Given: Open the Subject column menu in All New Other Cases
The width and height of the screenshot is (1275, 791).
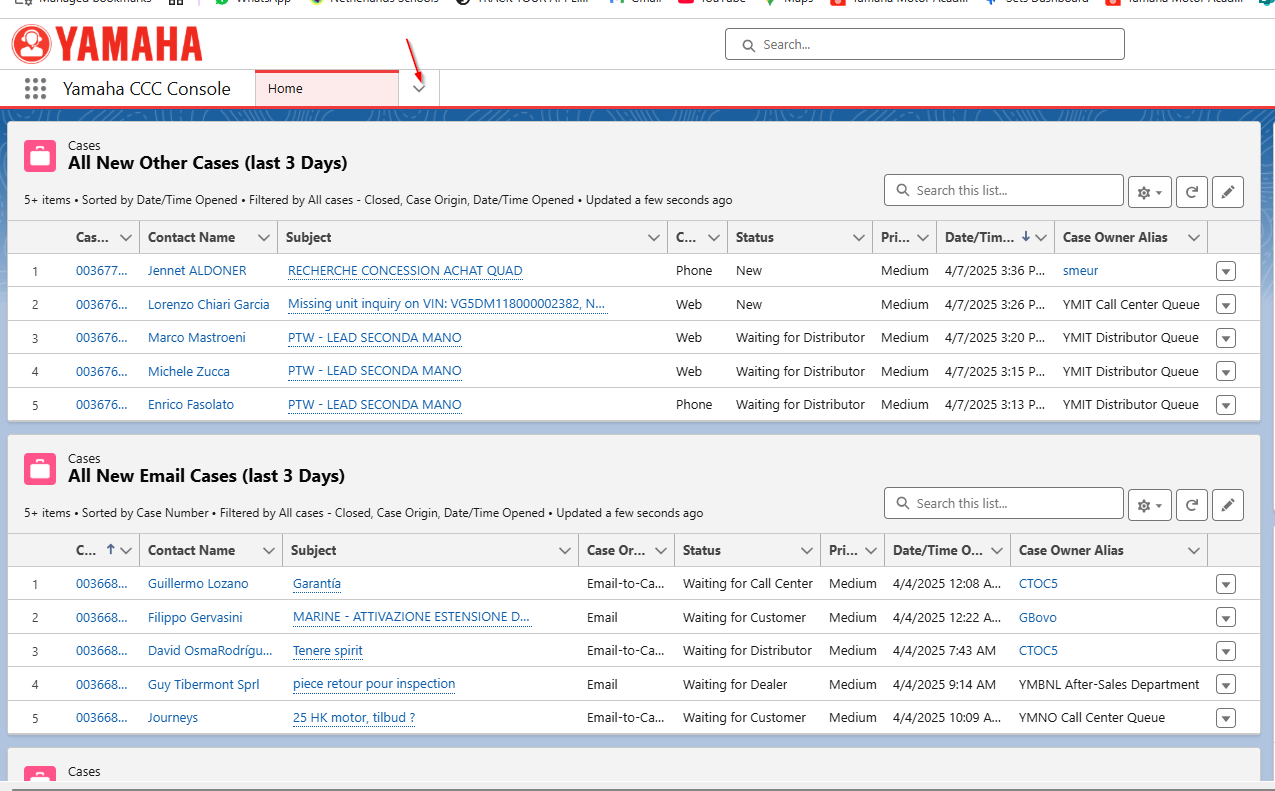Looking at the screenshot, I should pos(654,237).
